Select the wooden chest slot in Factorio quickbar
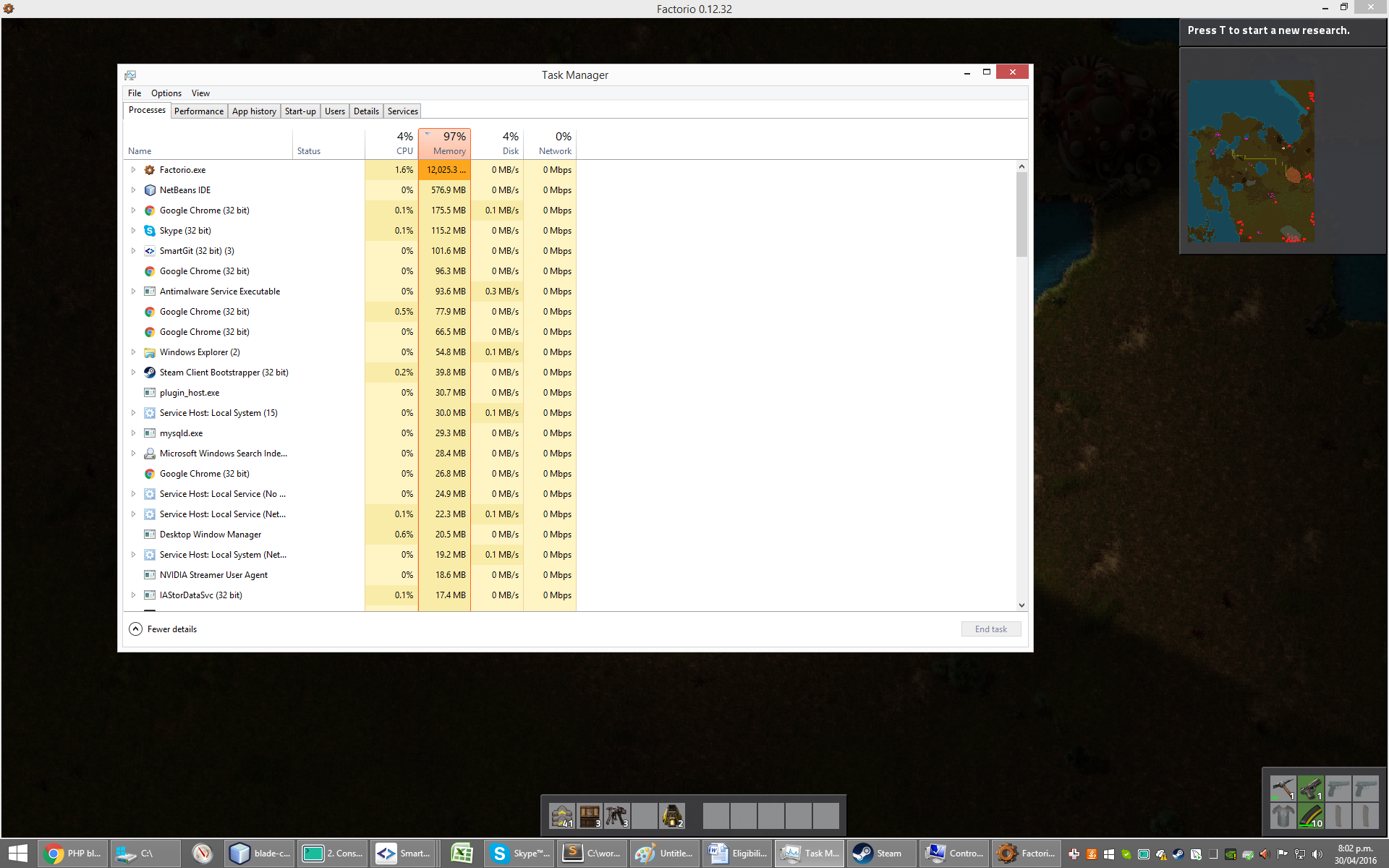The width and height of the screenshot is (1389, 868). pos(590,816)
